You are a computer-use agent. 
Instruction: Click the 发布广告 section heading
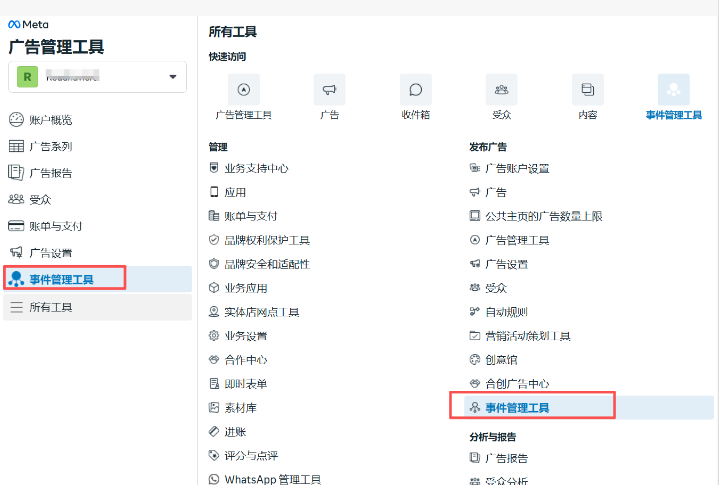[x=488, y=147]
